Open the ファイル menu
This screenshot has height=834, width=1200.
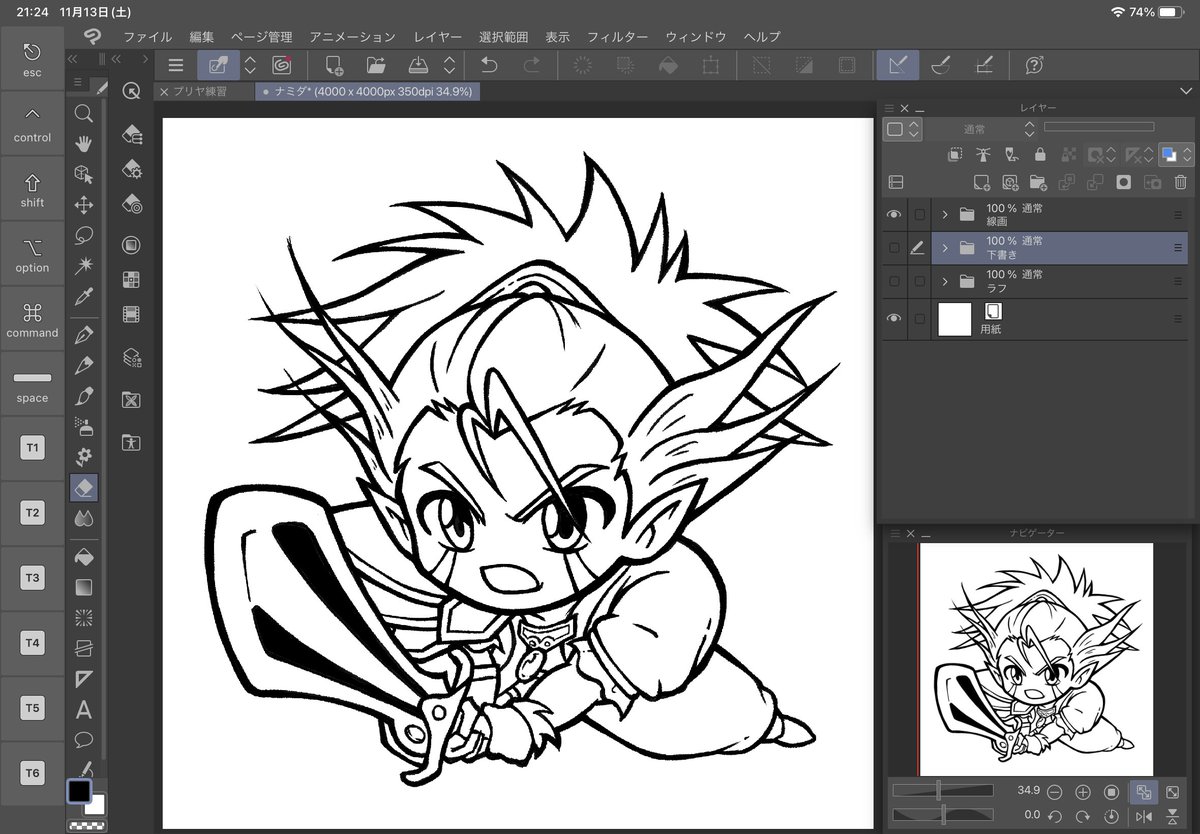coord(147,37)
